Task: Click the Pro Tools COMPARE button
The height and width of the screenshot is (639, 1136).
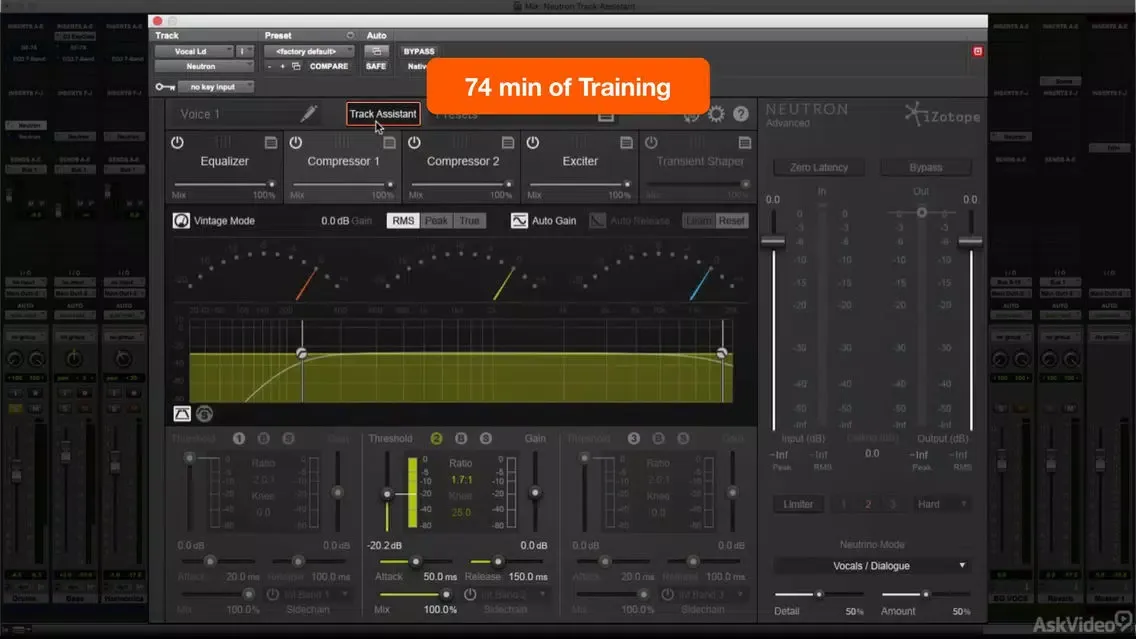Action: click(x=329, y=66)
